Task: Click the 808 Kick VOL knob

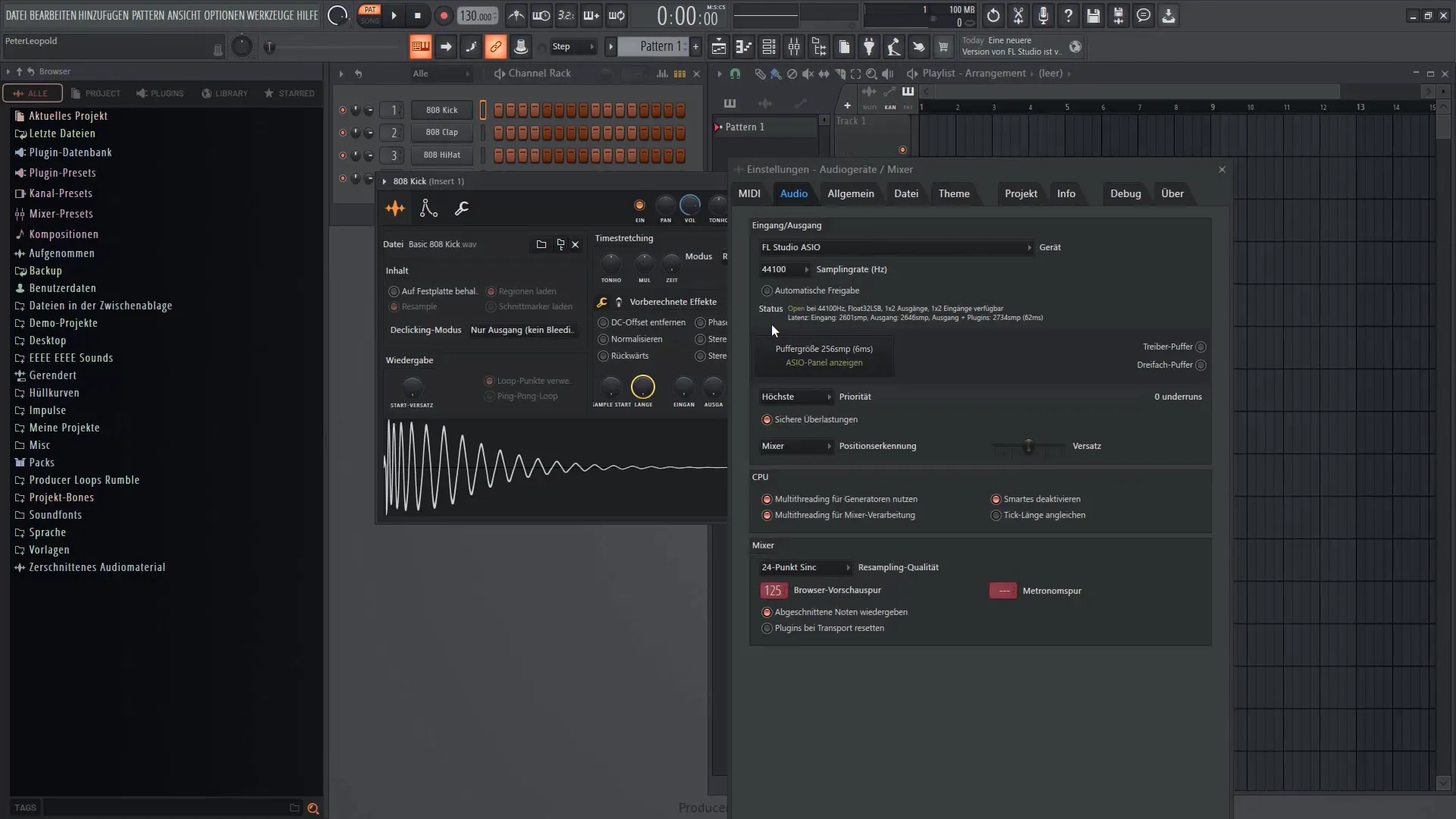Action: click(x=690, y=205)
